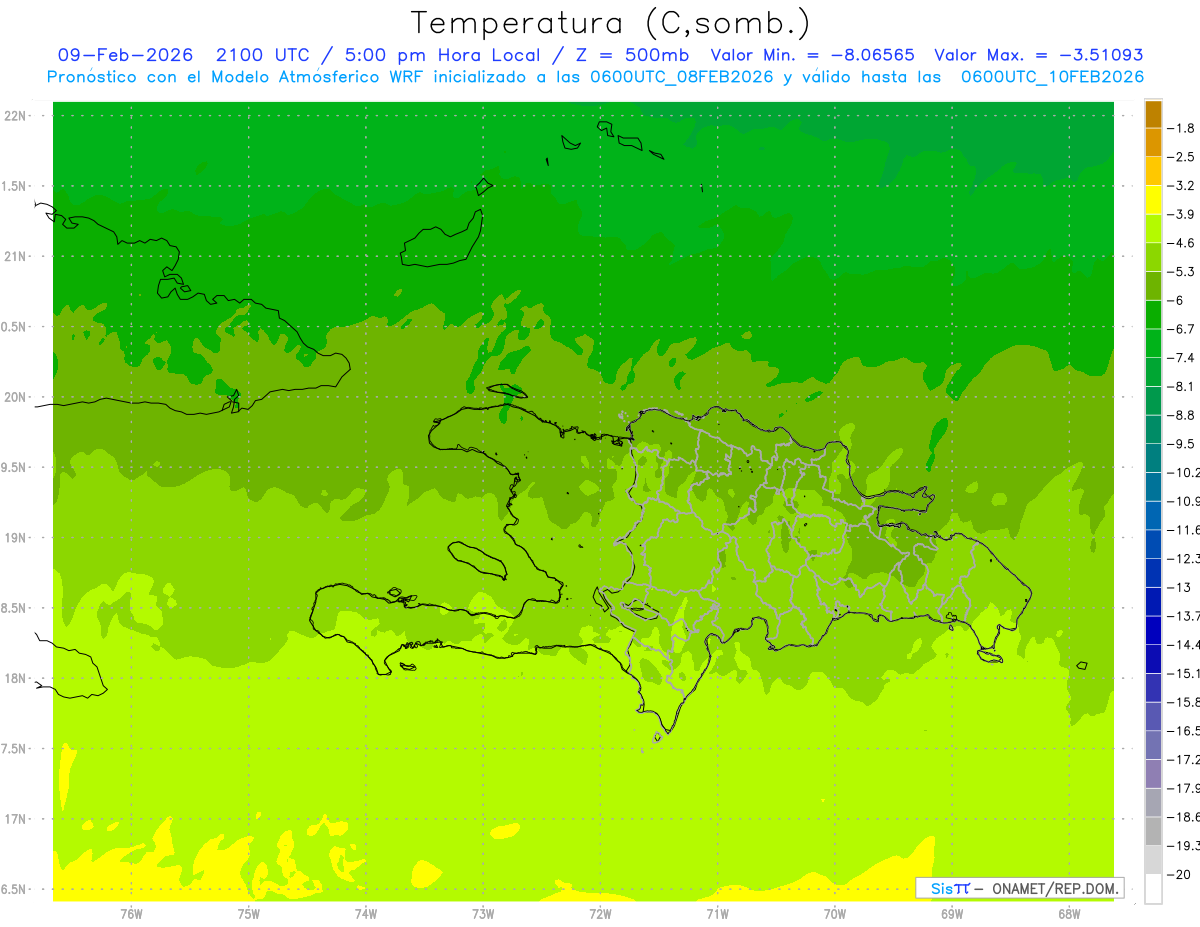Screen dimensions: 1200x927
Task: Click the 'Valor Max. = -3.51093' text
Action: click(x=1038, y=55)
